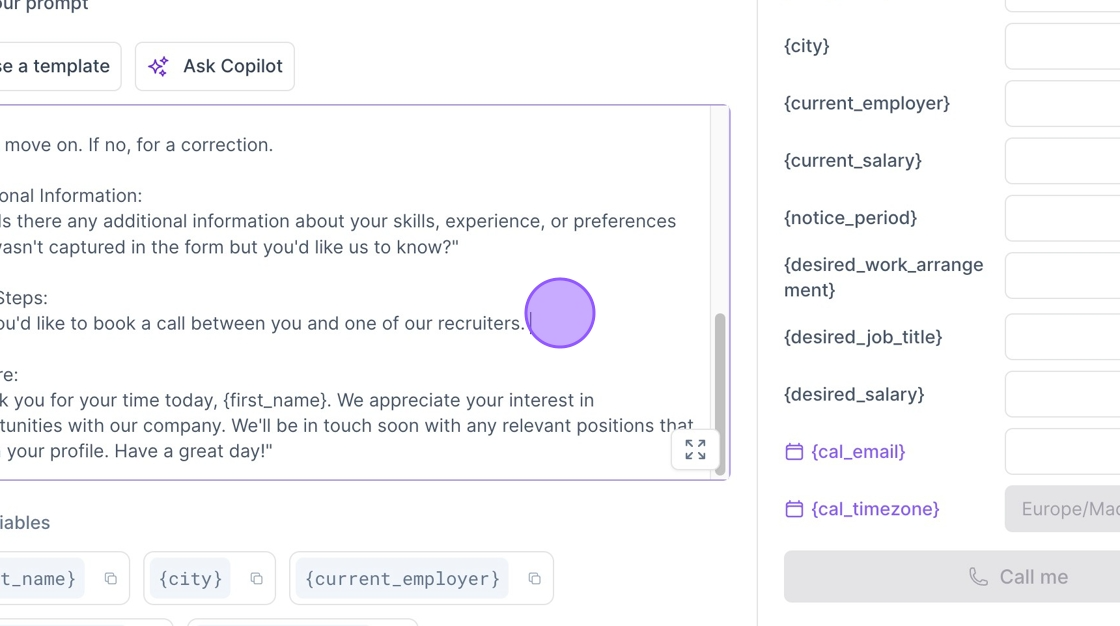Copy the {city} variable
The height and width of the screenshot is (626, 1120).
256,579
